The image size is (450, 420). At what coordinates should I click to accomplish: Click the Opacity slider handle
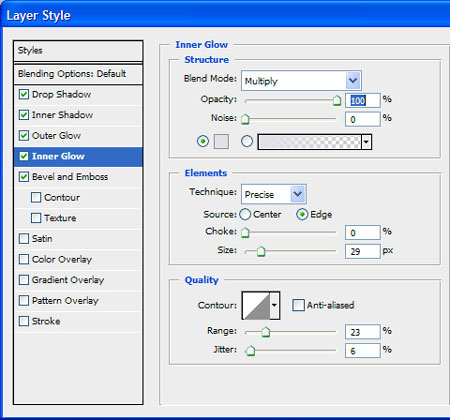337,100
